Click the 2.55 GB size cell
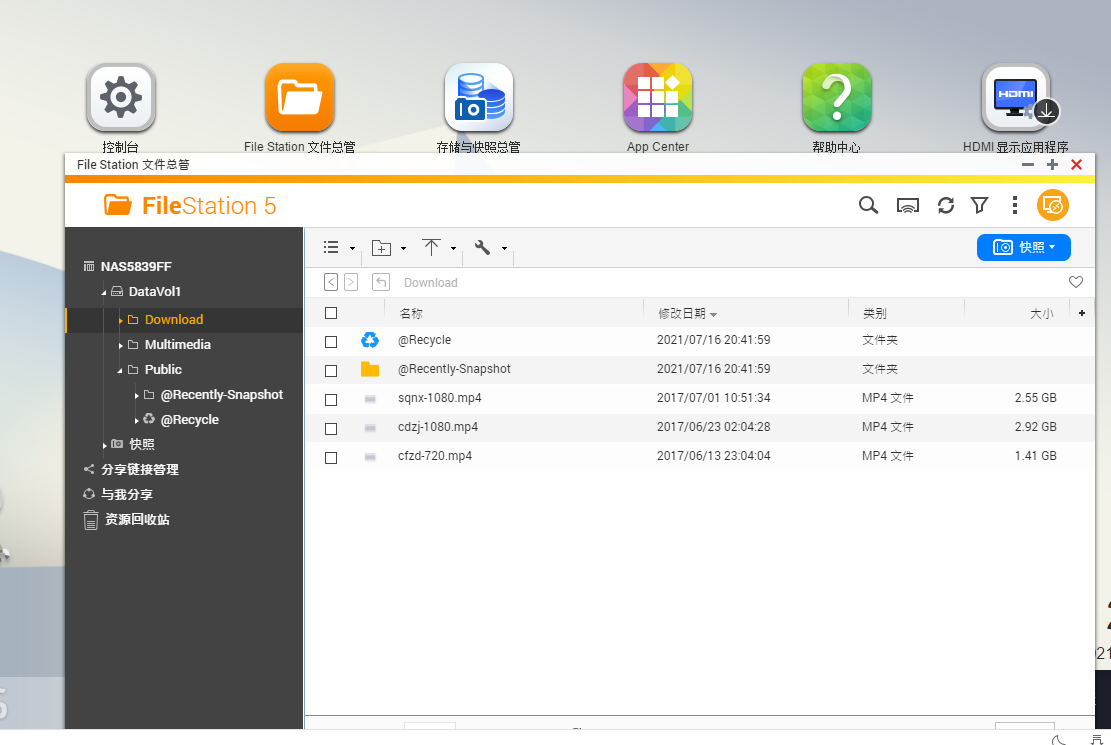1111x745 pixels. tap(1035, 398)
